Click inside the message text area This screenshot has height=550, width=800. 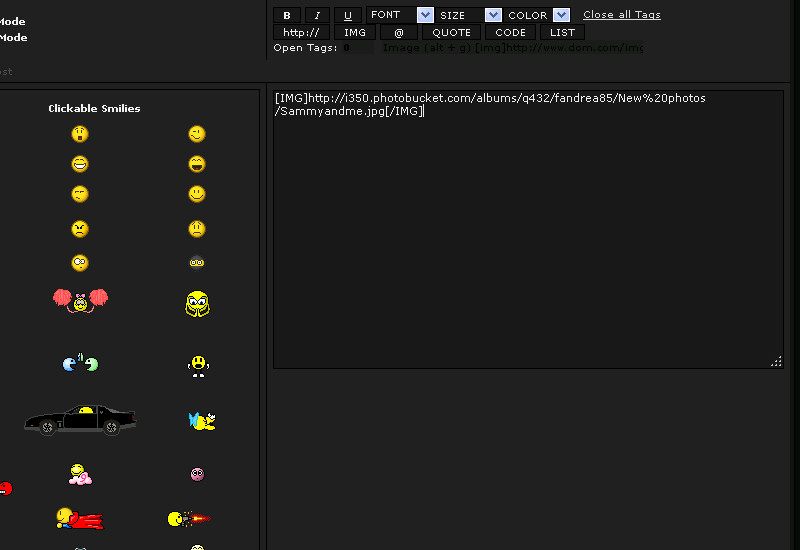pos(528,230)
